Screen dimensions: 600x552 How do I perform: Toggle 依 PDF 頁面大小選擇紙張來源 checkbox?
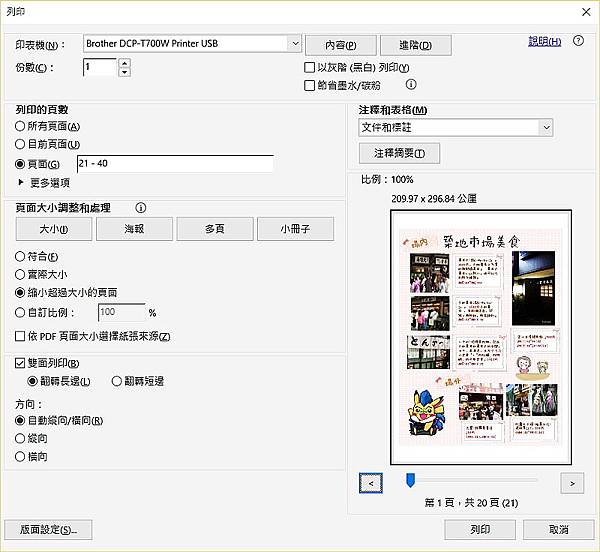[x=20, y=336]
